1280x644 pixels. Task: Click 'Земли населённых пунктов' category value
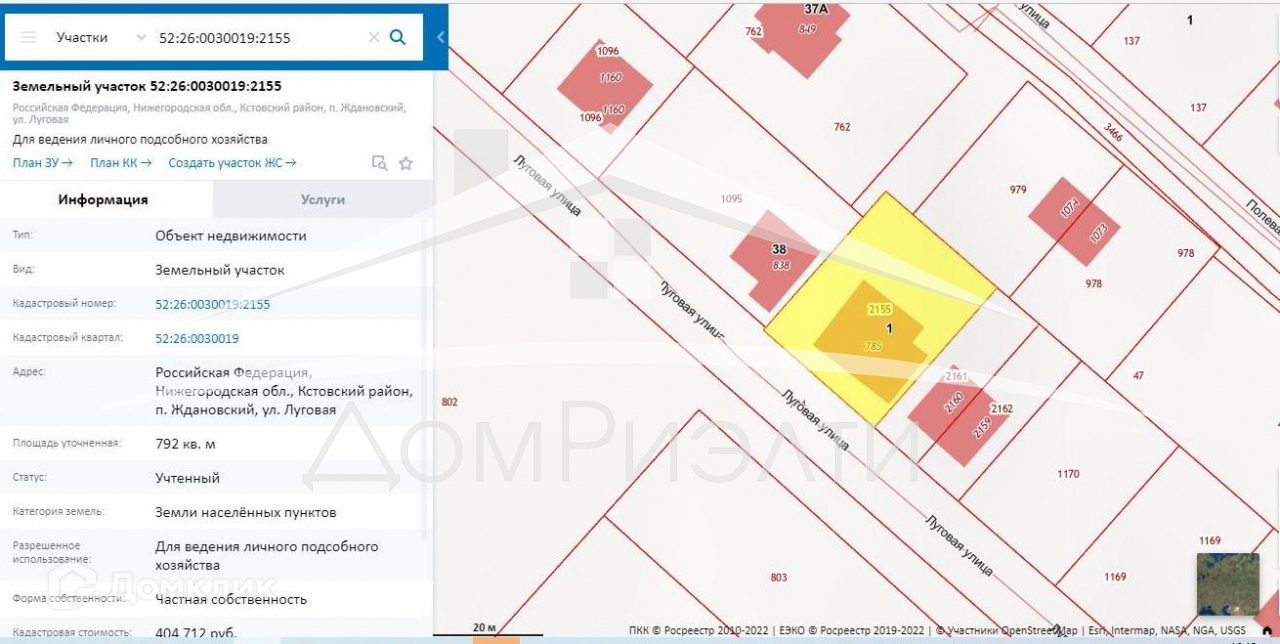point(246,512)
